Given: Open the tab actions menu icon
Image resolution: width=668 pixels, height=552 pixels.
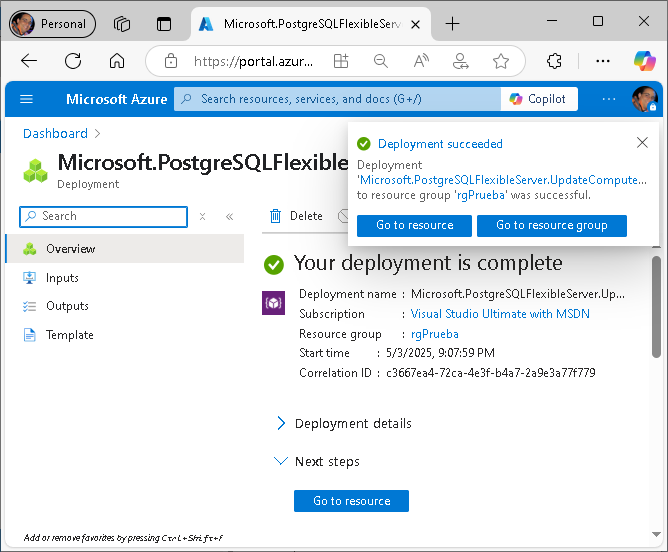Looking at the screenshot, I should point(164,24).
